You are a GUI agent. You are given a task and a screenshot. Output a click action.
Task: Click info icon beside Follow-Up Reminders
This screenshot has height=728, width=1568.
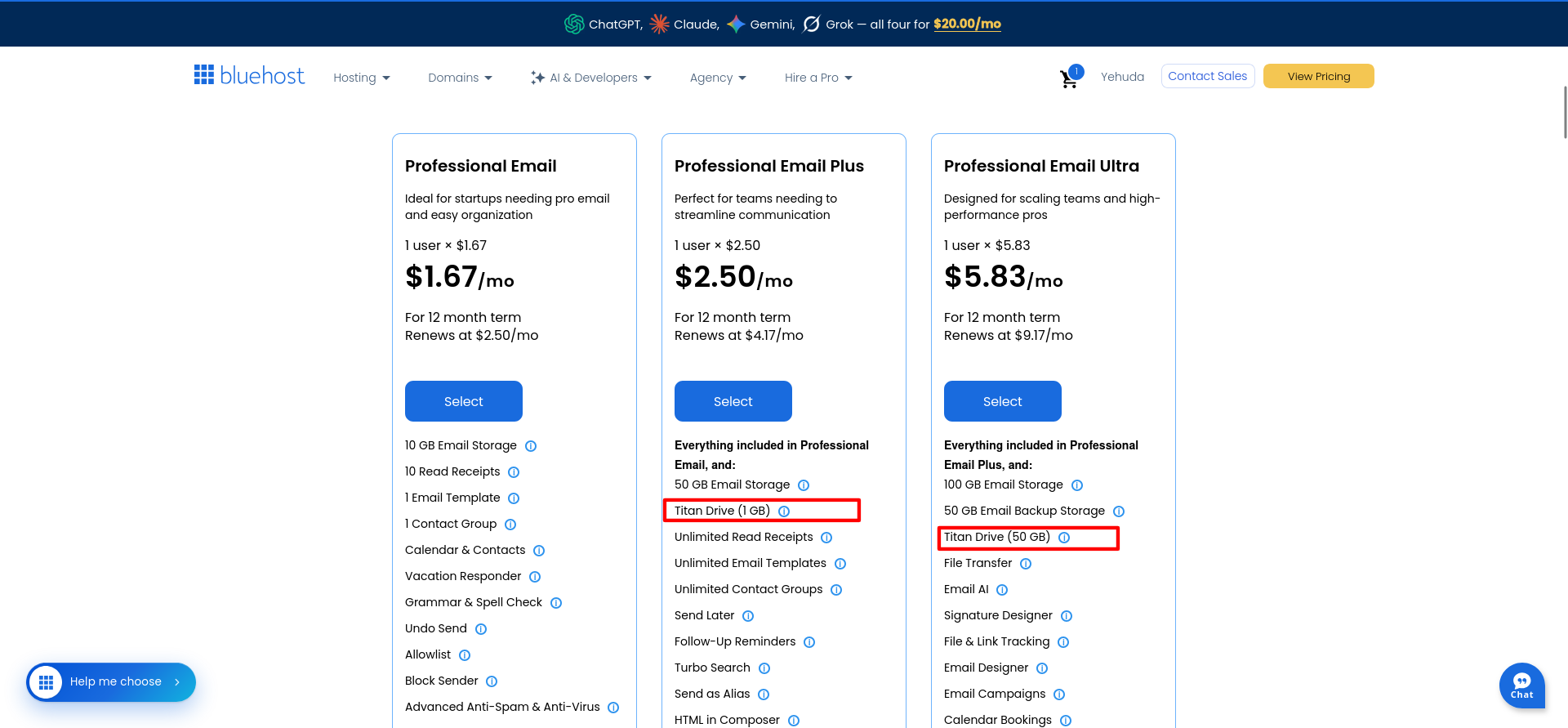(x=809, y=642)
